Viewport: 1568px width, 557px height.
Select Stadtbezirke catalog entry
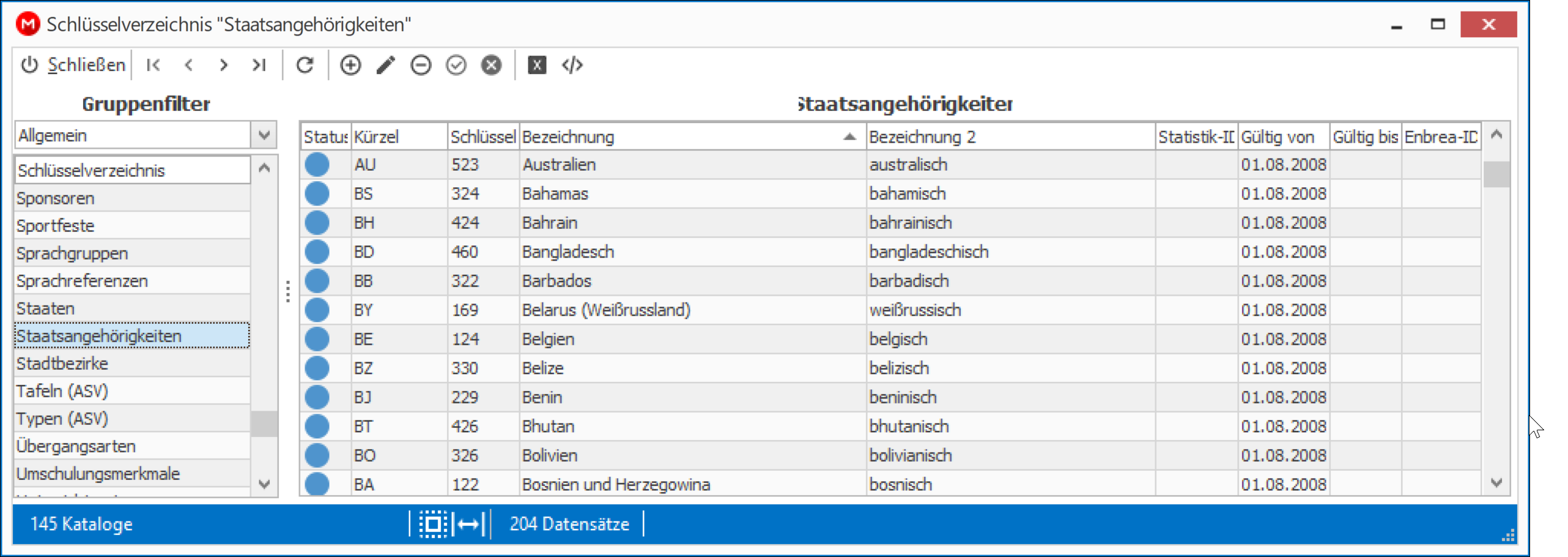click(132, 364)
